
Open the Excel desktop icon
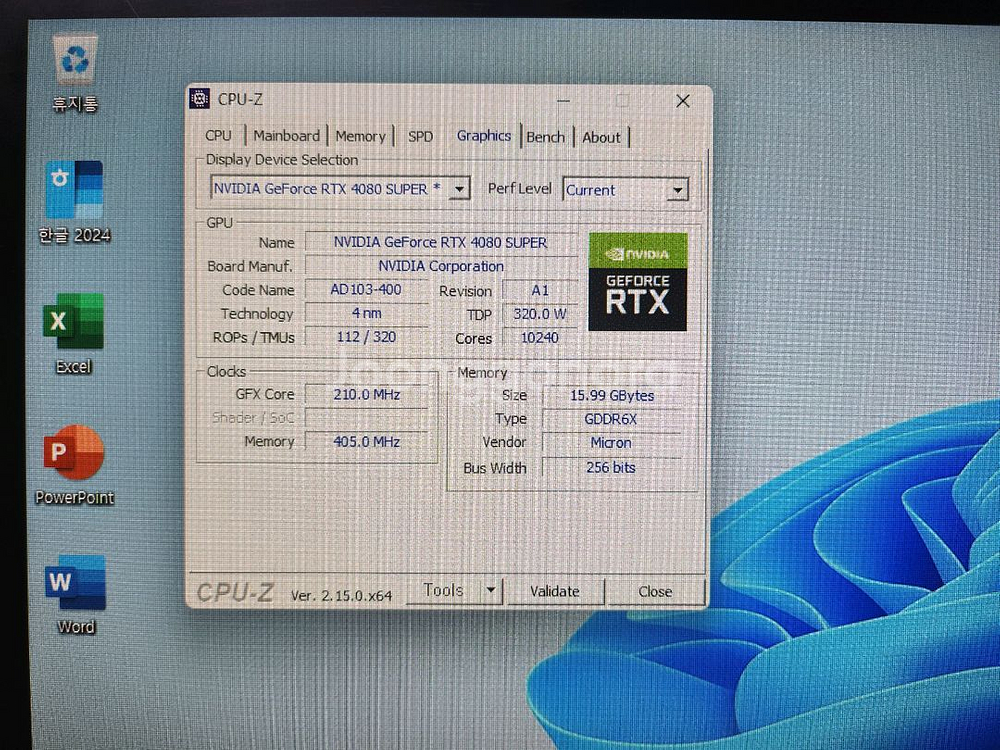(73, 333)
